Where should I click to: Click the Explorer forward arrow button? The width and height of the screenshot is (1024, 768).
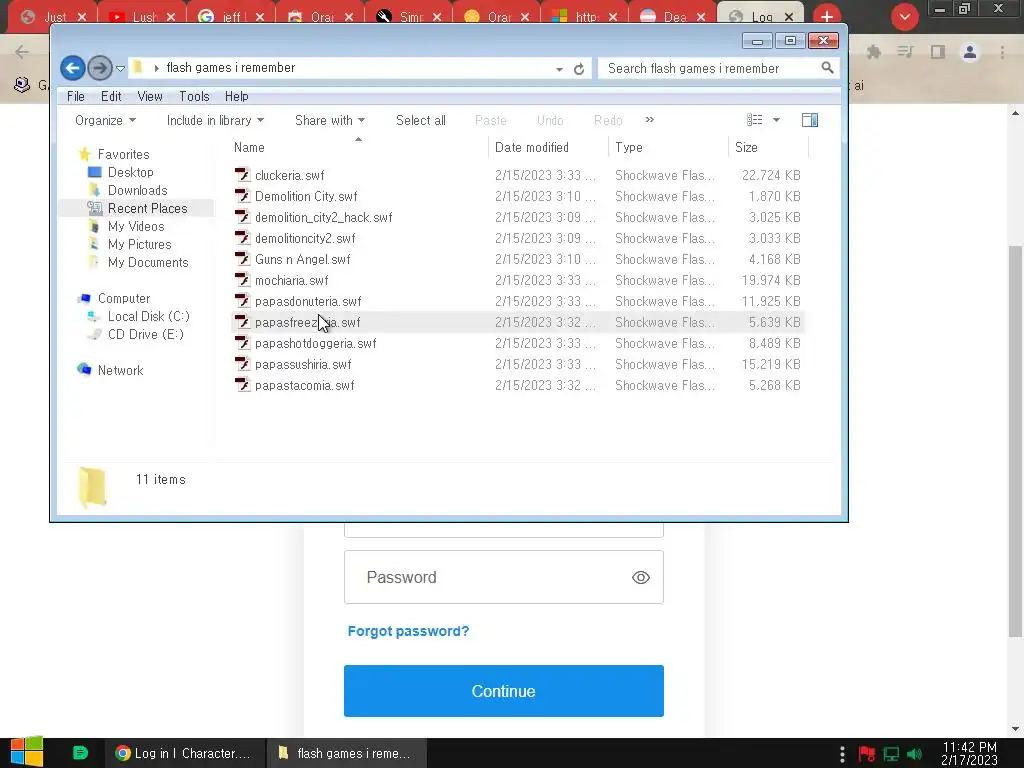[99, 68]
